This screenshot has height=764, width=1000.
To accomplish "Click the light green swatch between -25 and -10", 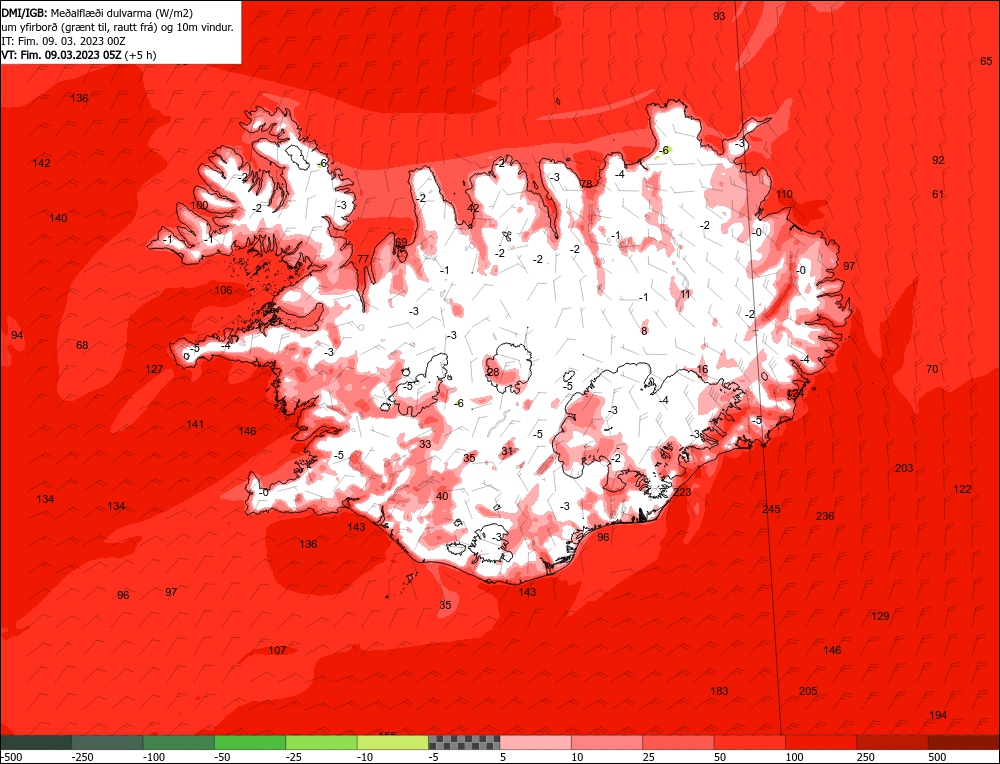I will (x=321, y=742).
